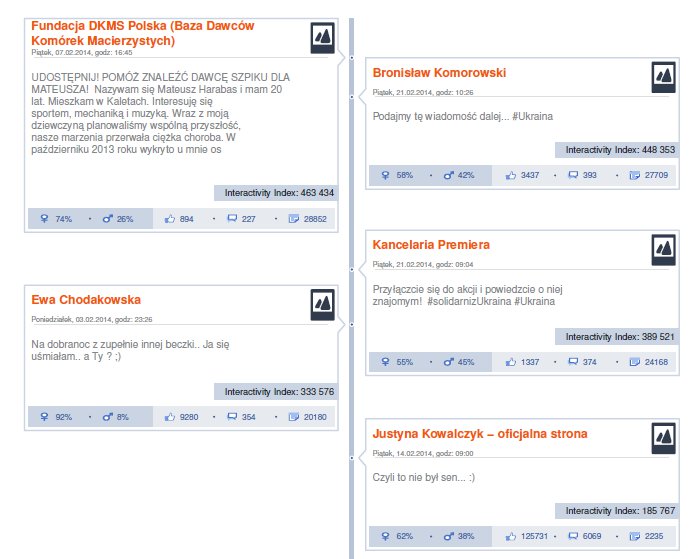Click the Interactivity Index: 185 767 badge
The width and height of the screenshot is (693, 559).
(618, 510)
